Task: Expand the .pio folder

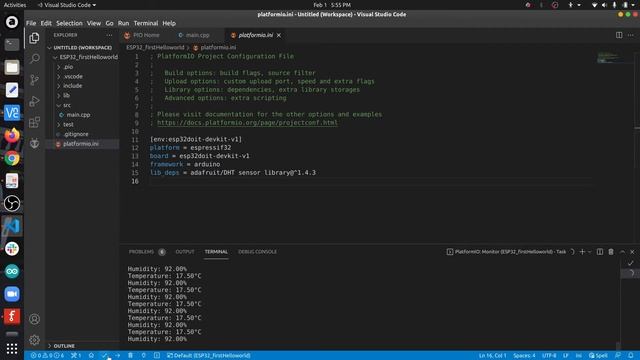Action: pos(82,67)
